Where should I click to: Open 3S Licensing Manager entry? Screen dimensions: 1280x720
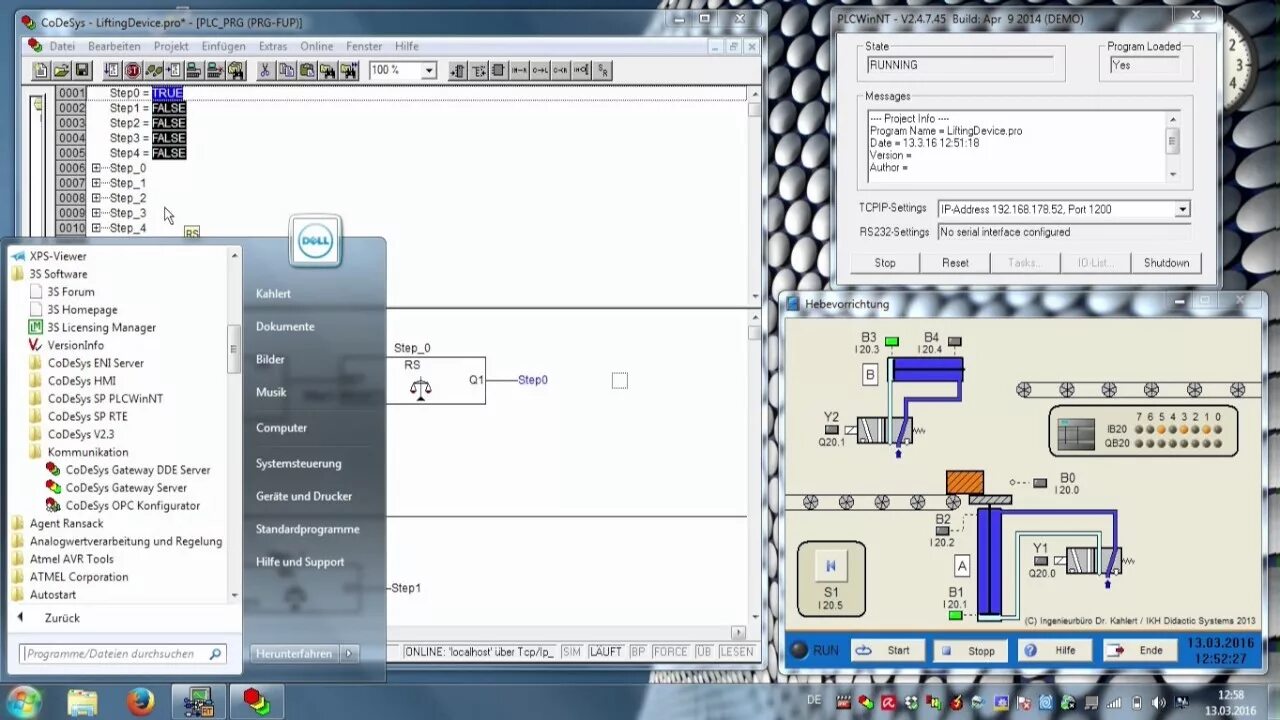click(x=101, y=327)
